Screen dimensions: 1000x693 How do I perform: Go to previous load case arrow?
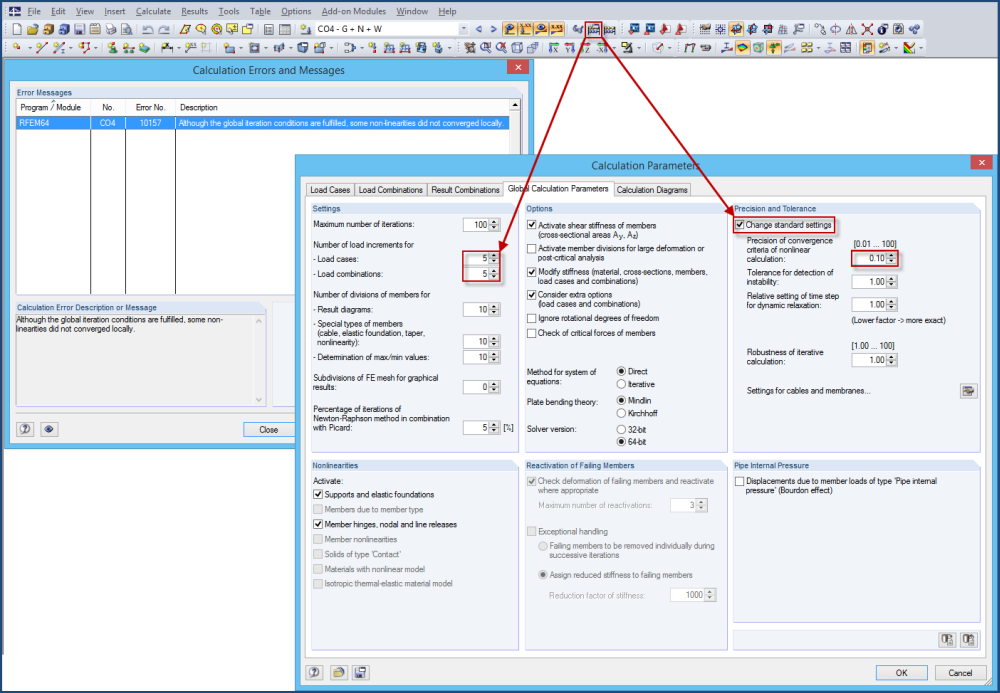(479, 29)
